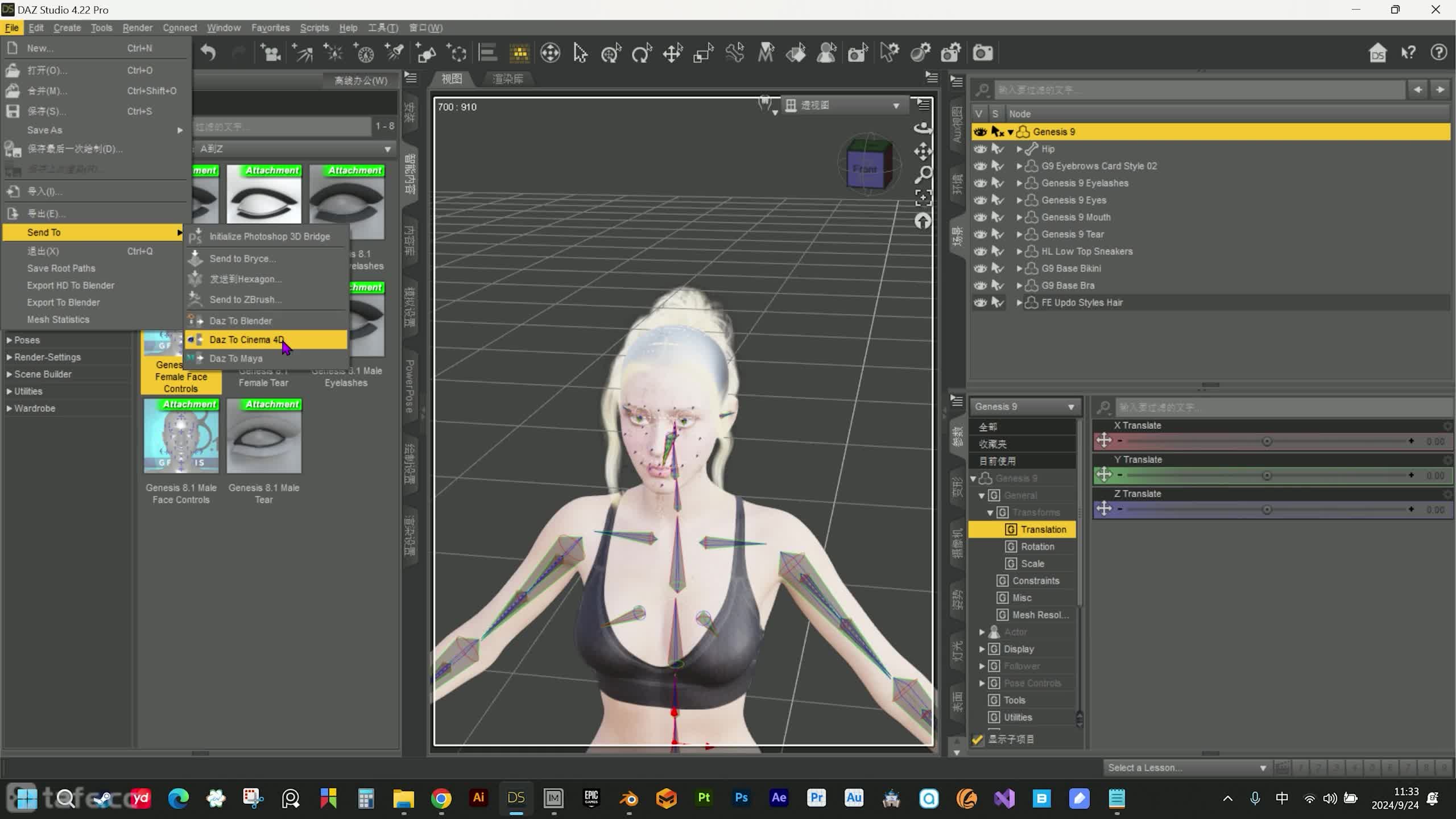Image resolution: width=1456 pixels, height=819 pixels.
Task: Click the scene filter previous arrow button
Action: coord(1418,90)
